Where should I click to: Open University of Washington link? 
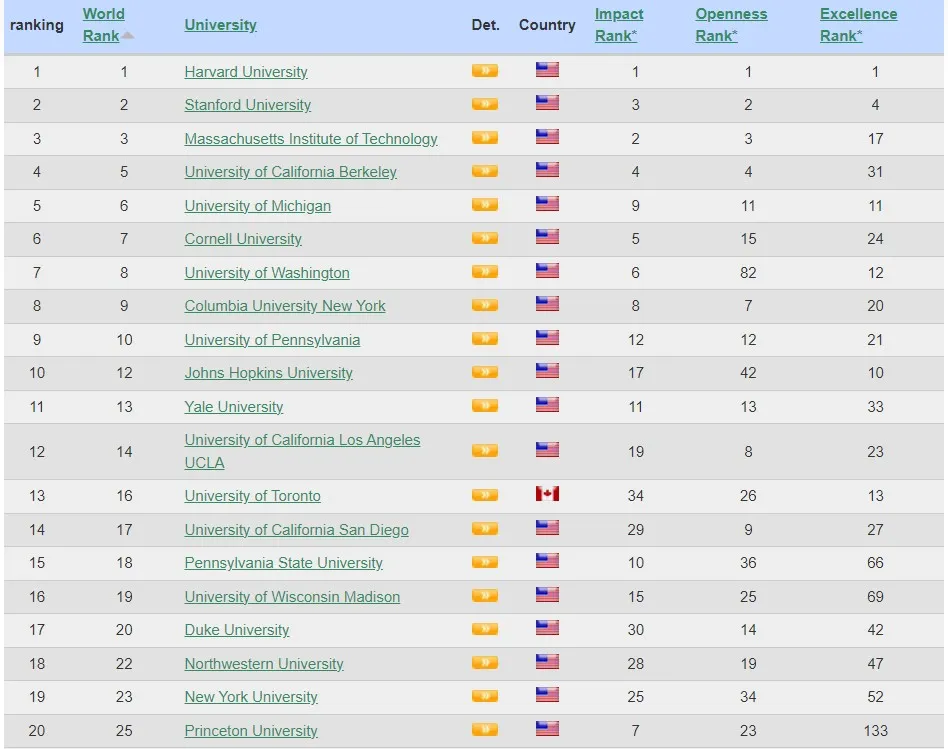[267, 273]
